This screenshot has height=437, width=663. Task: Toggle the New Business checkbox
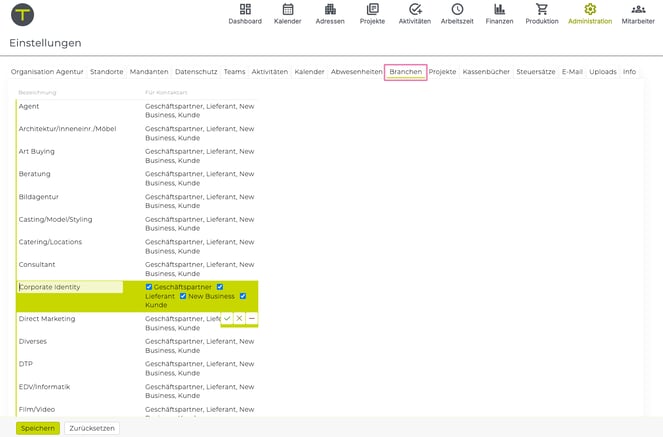pyautogui.click(x=183, y=296)
